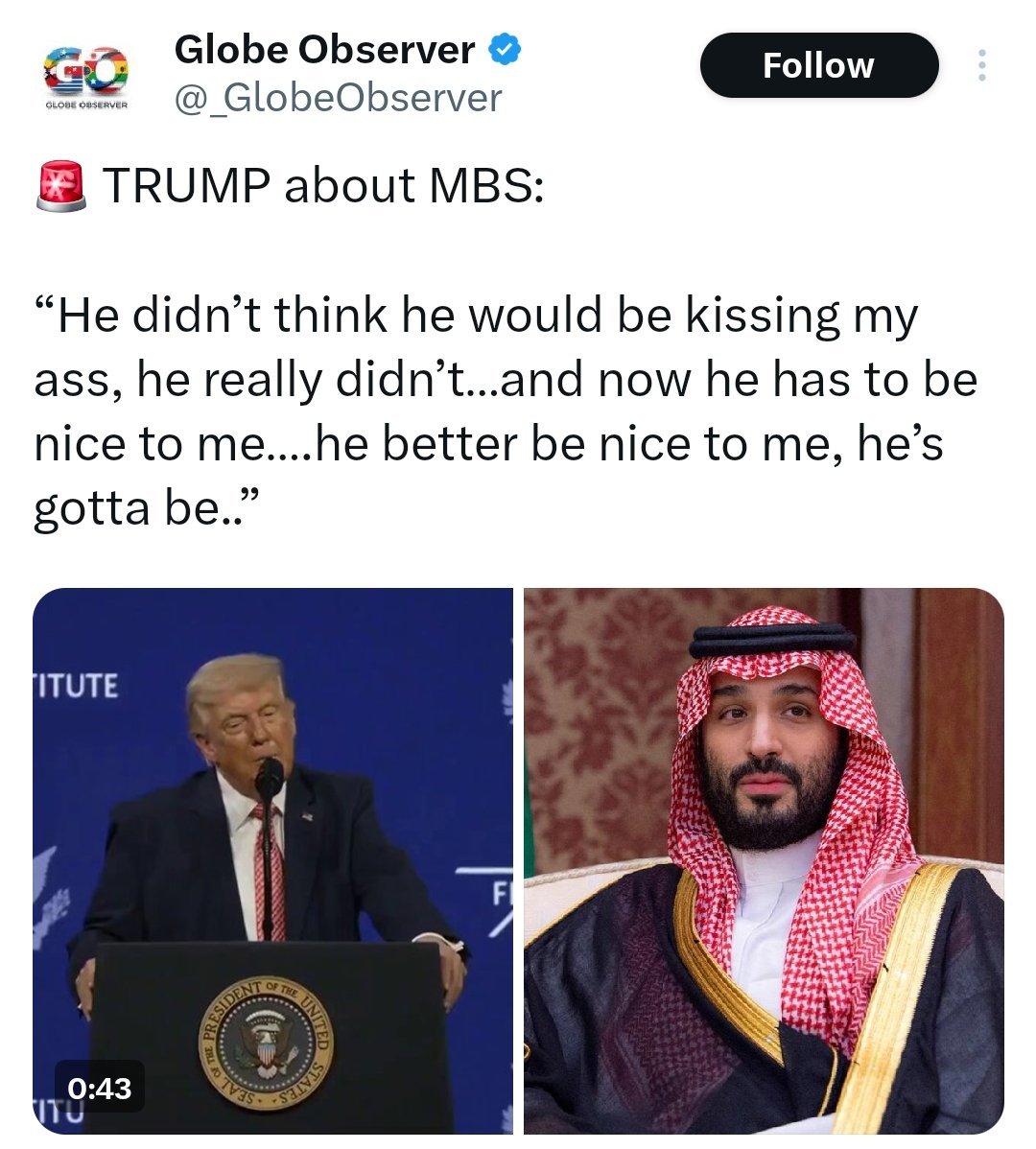Click the first quote line "He didn't think"

(x=222, y=316)
